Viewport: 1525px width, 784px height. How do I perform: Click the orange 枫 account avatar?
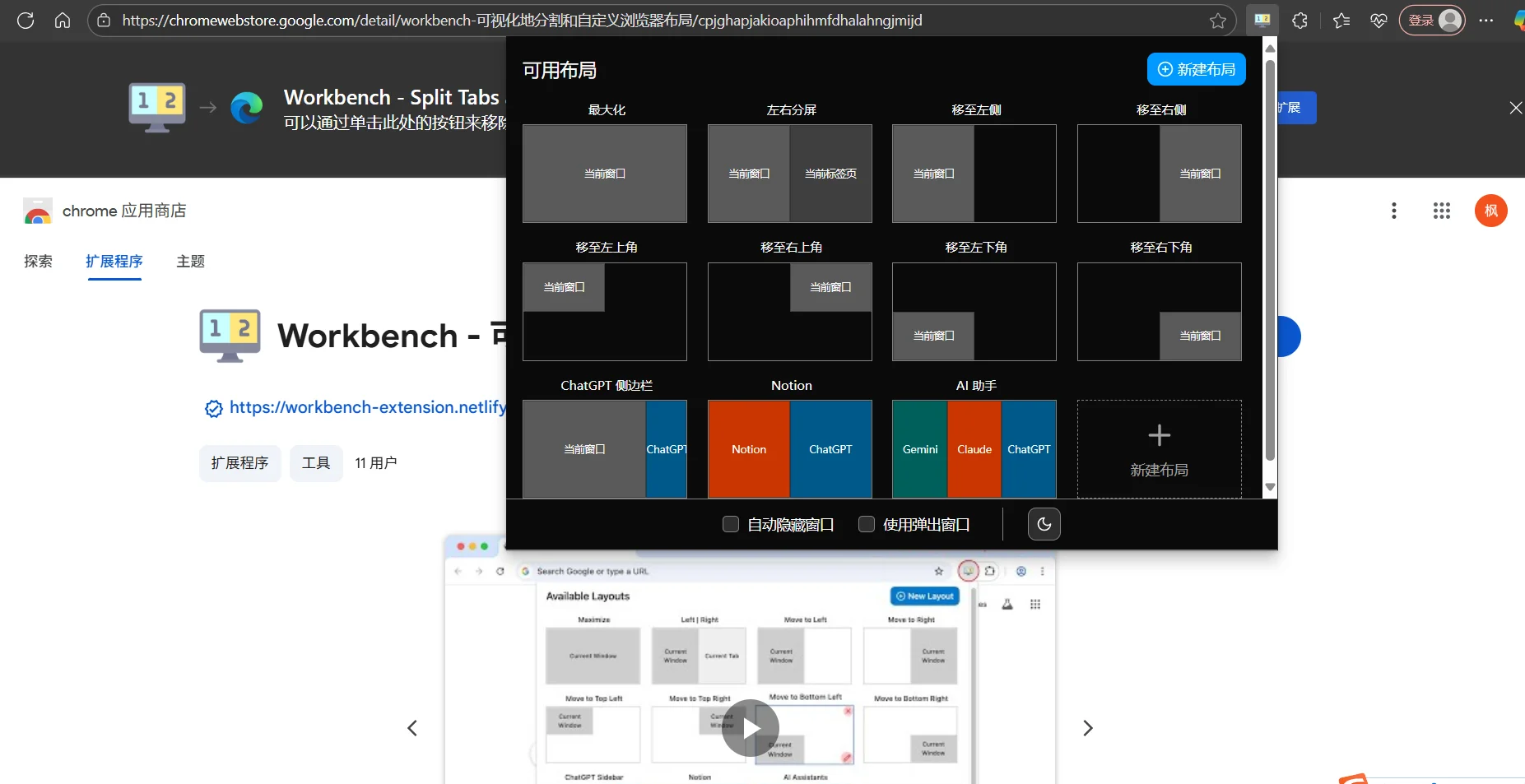[x=1491, y=211]
